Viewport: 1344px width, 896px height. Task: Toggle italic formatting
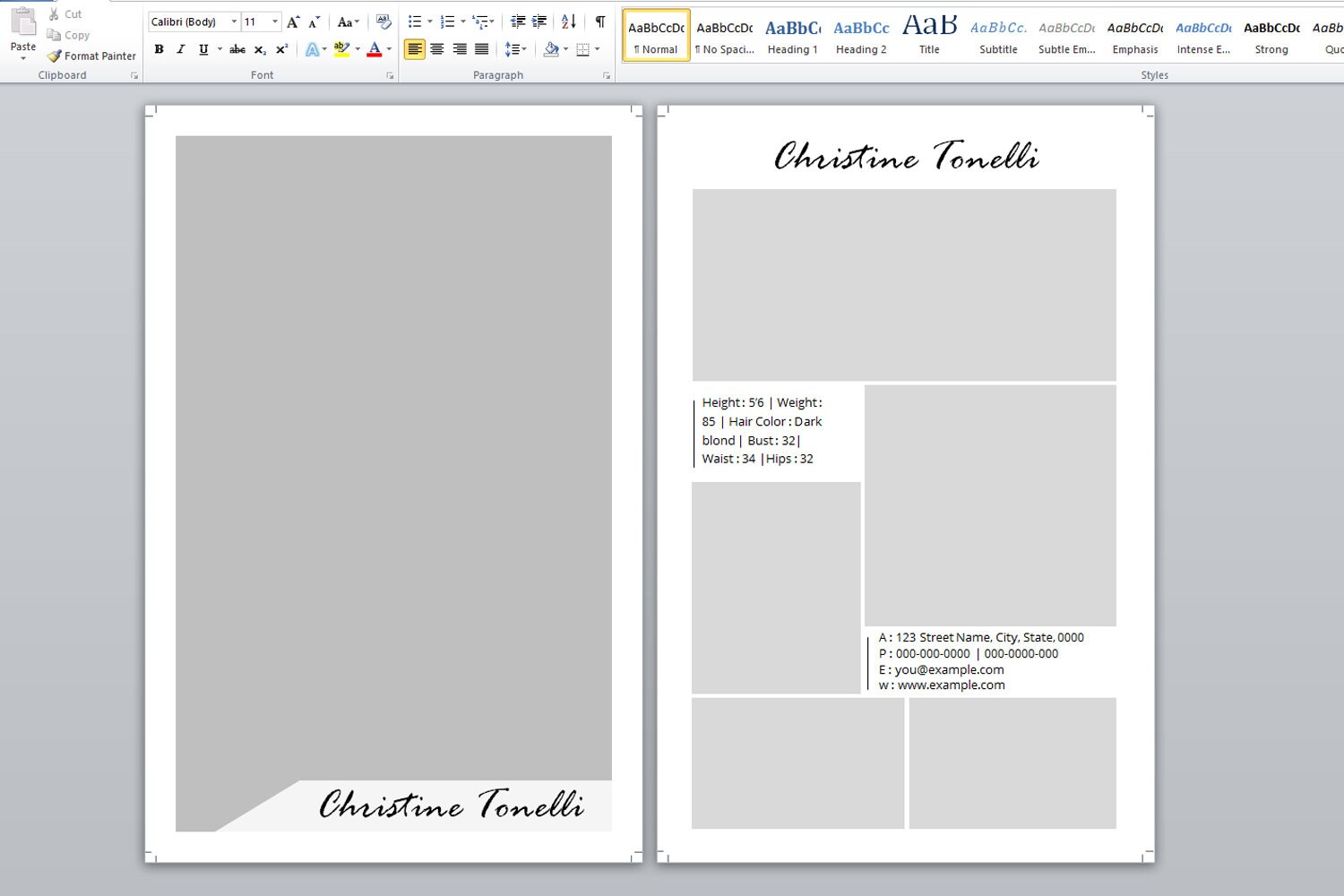click(x=180, y=49)
